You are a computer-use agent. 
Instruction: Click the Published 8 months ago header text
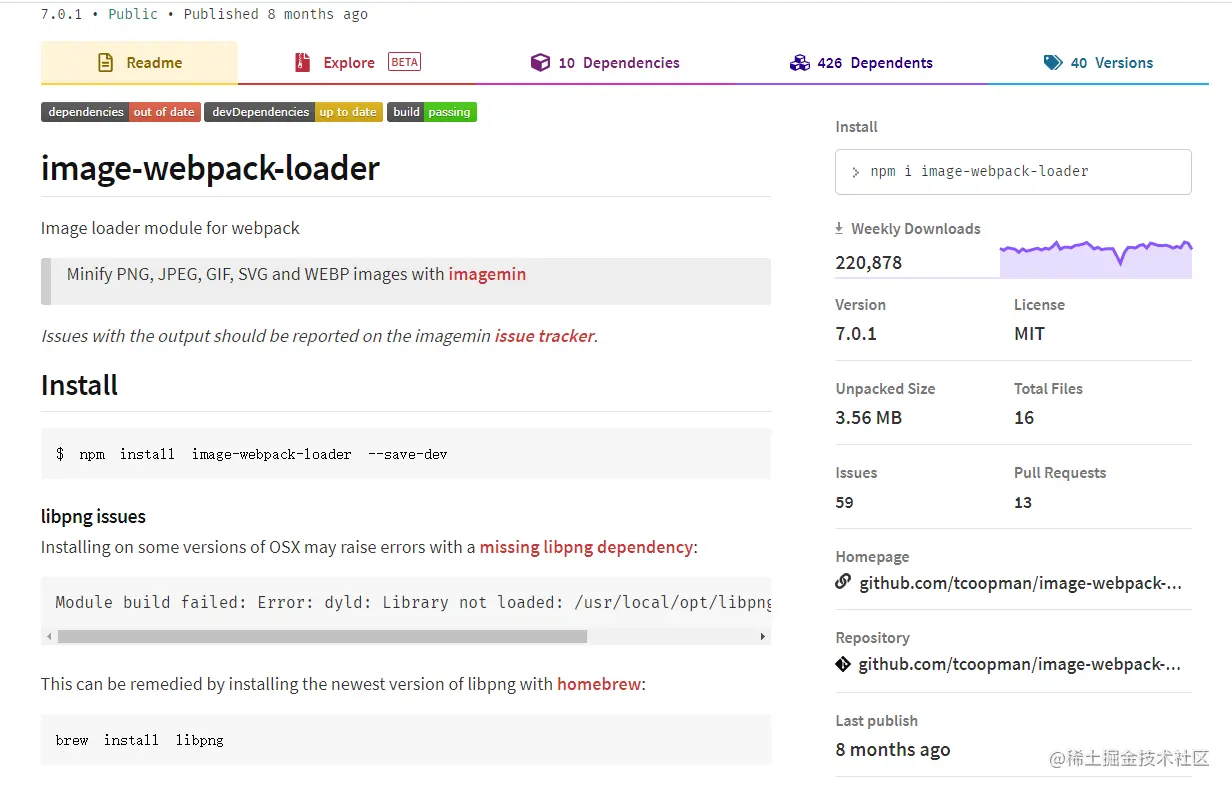[276, 14]
